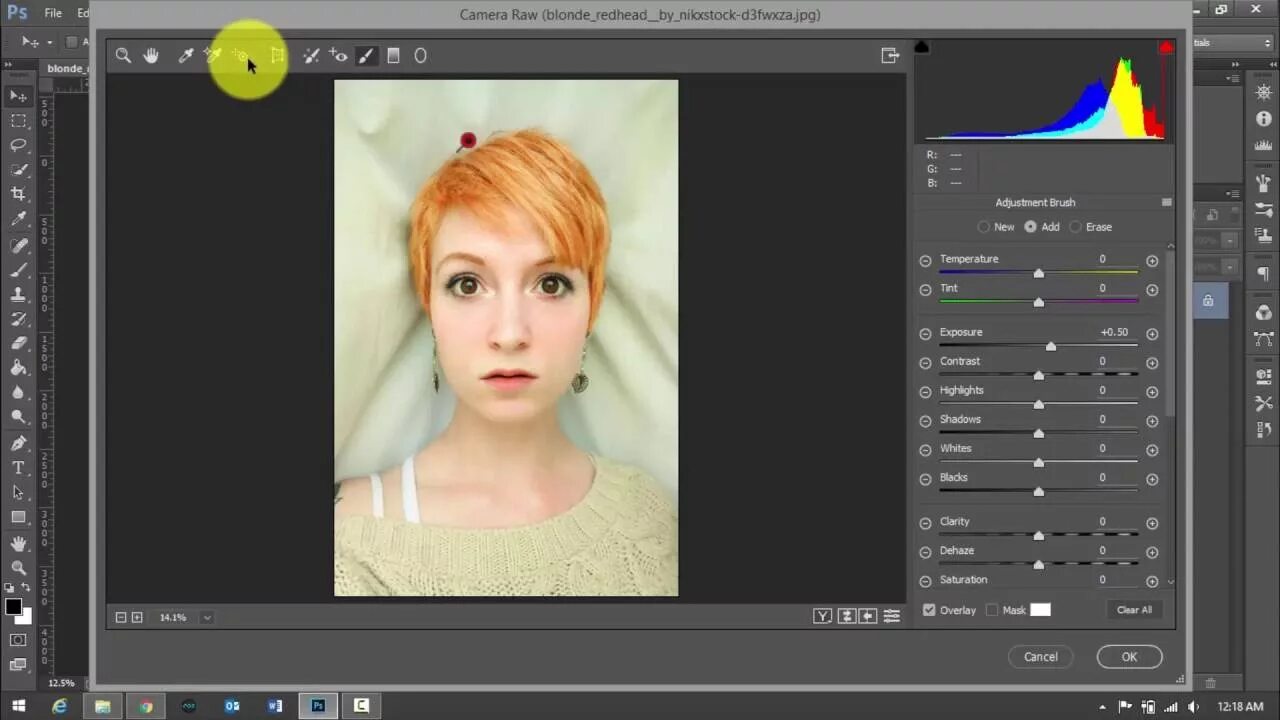Select the New brush radio option
This screenshot has width=1280, height=720.
tap(996, 227)
